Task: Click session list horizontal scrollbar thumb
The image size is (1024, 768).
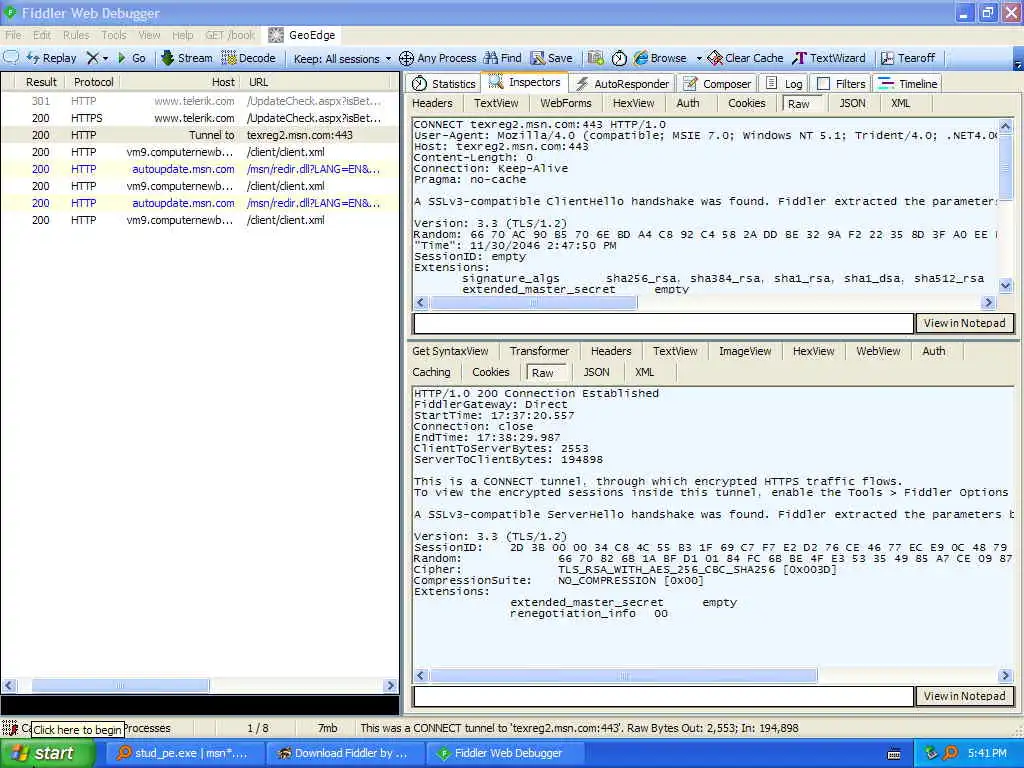Action: pos(120,686)
